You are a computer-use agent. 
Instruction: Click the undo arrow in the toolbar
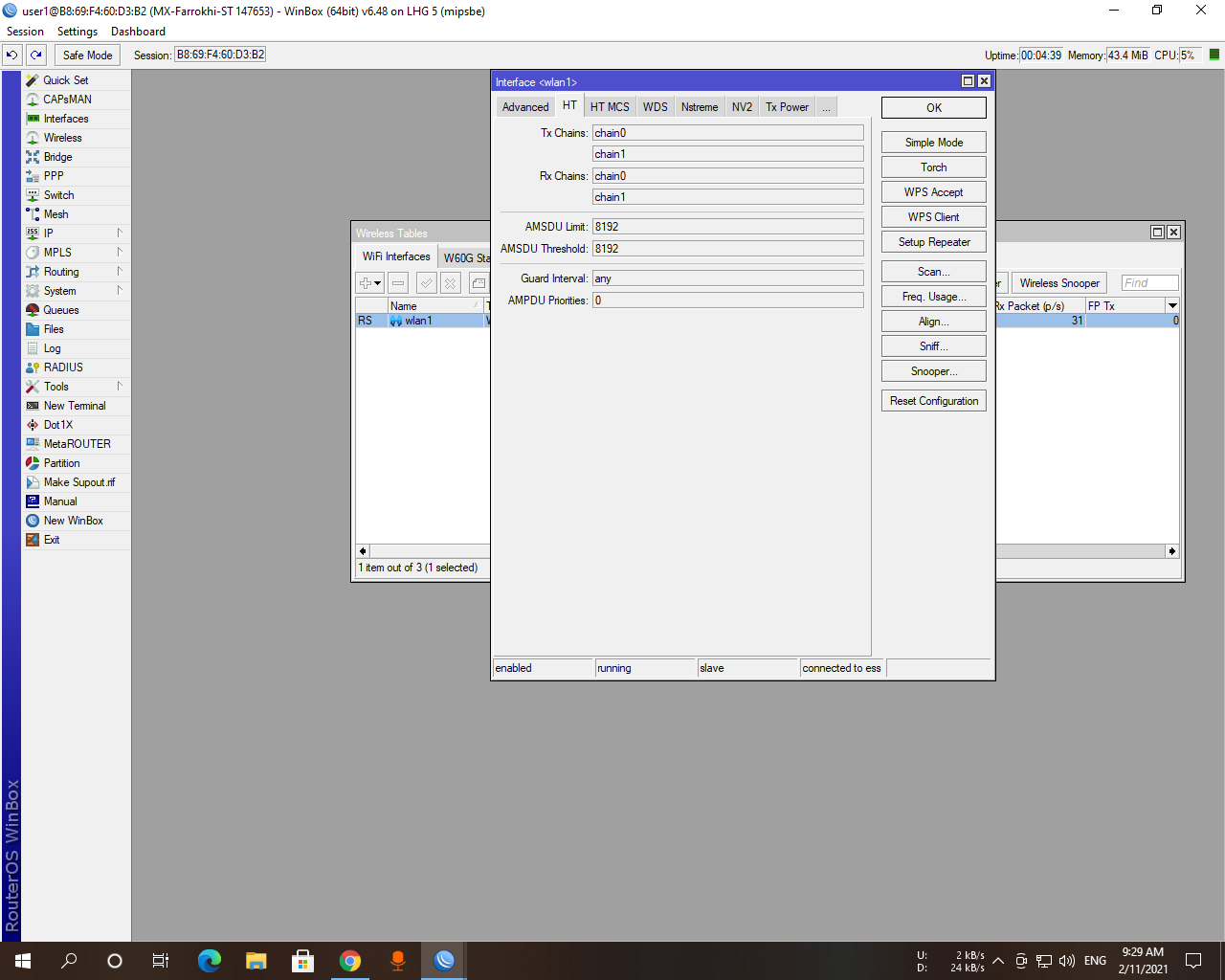11,55
